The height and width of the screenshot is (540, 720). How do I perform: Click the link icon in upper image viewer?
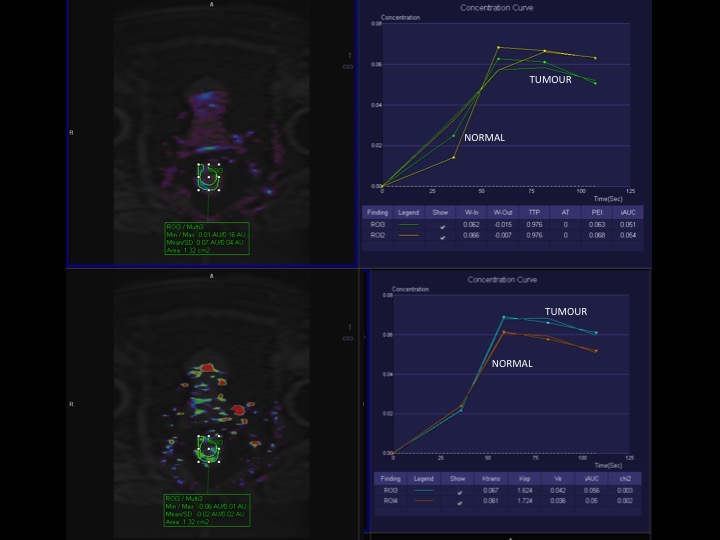coord(348,67)
